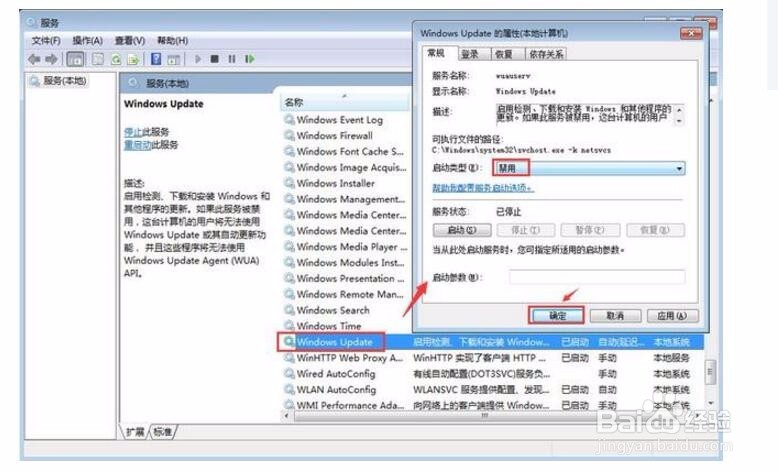Click the 停止 link for this service
Viewport: 778px width, 473px height.
(x=132, y=132)
